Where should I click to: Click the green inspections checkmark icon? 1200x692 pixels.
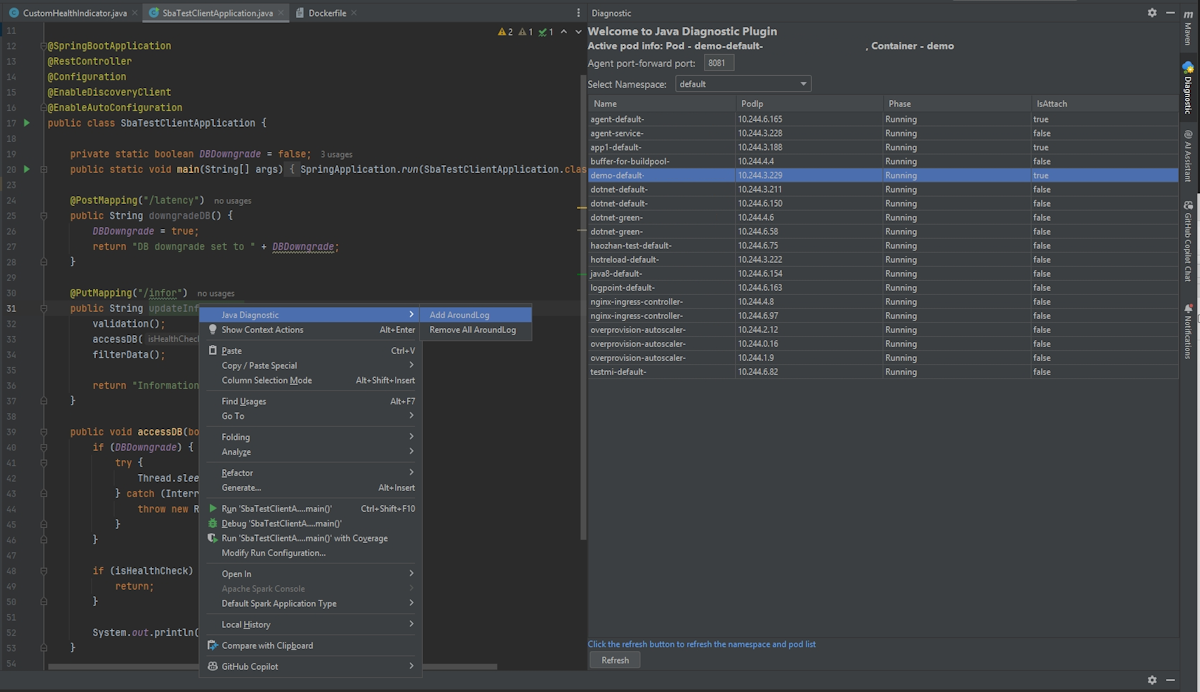coord(543,32)
